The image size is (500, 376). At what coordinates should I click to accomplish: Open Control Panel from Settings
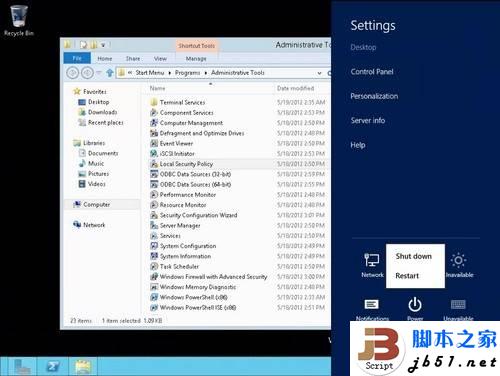coord(372,72)
